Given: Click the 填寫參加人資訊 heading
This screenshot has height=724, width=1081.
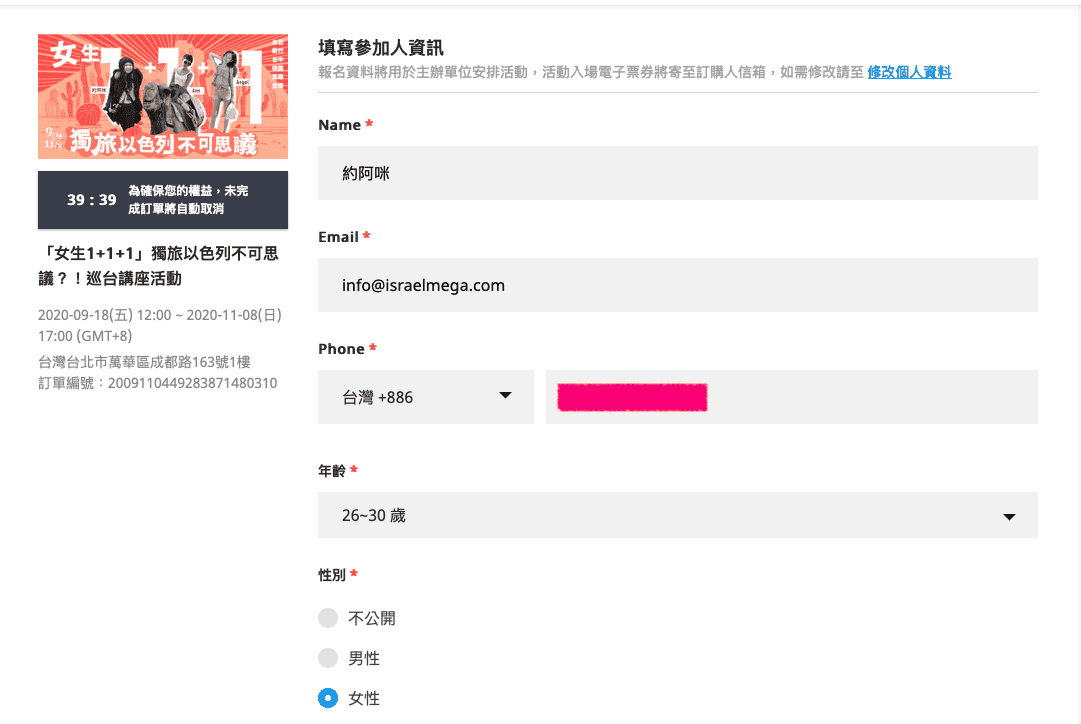Looking at the screenshot, I should click(x=381, y=48).
